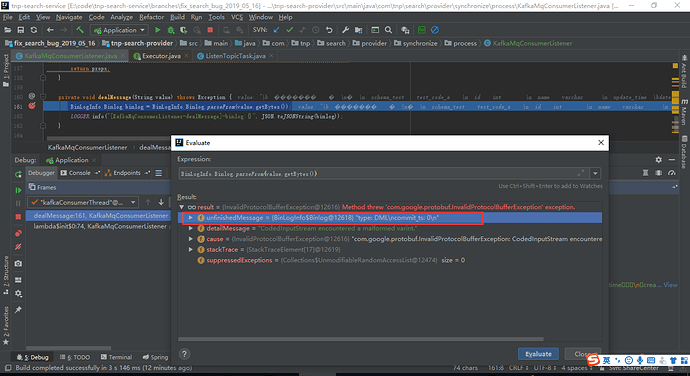Image resolution: width=690 pixels, height=376 pixels.
Task: Select the Console debug tab
Action: coord(76,173)
